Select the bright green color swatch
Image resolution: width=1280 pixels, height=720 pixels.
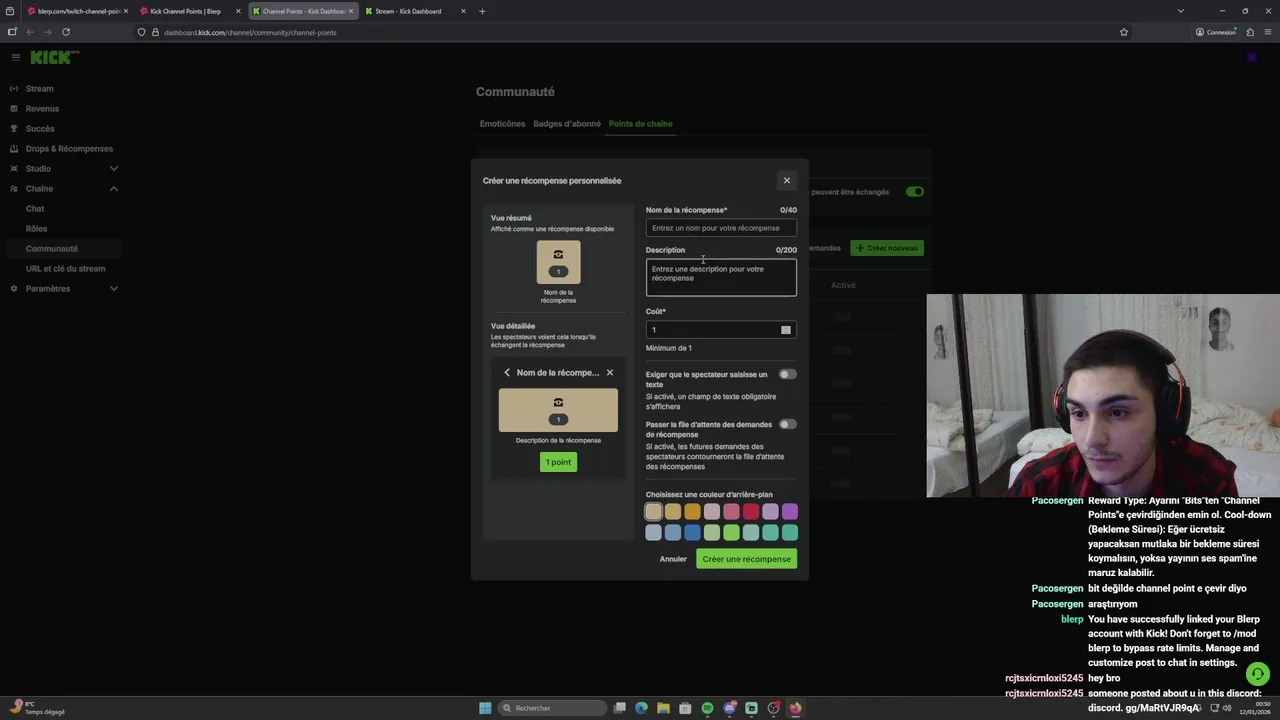(x=731, y=532)
